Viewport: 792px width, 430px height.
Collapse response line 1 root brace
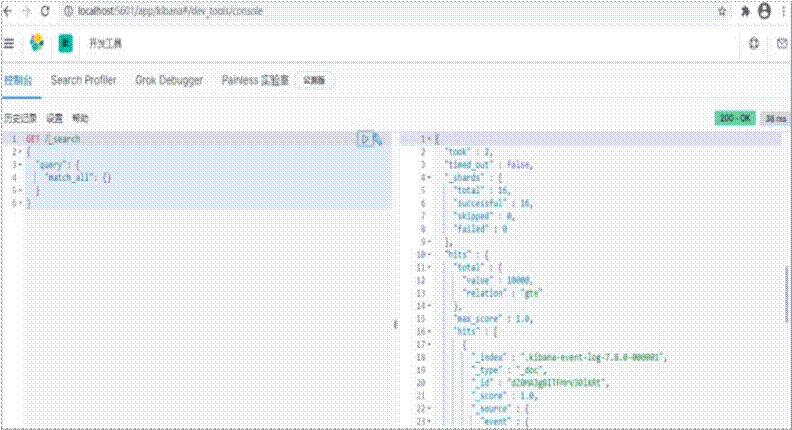pyautogui.click(x=430, y=139)
